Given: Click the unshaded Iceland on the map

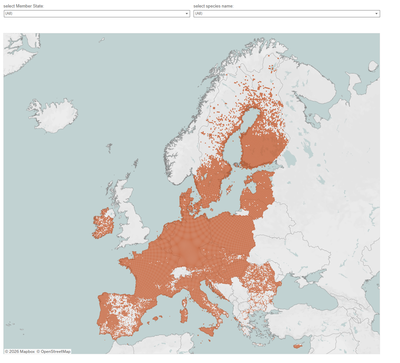Looking at the screenshot, I should (x=53, y=115).
